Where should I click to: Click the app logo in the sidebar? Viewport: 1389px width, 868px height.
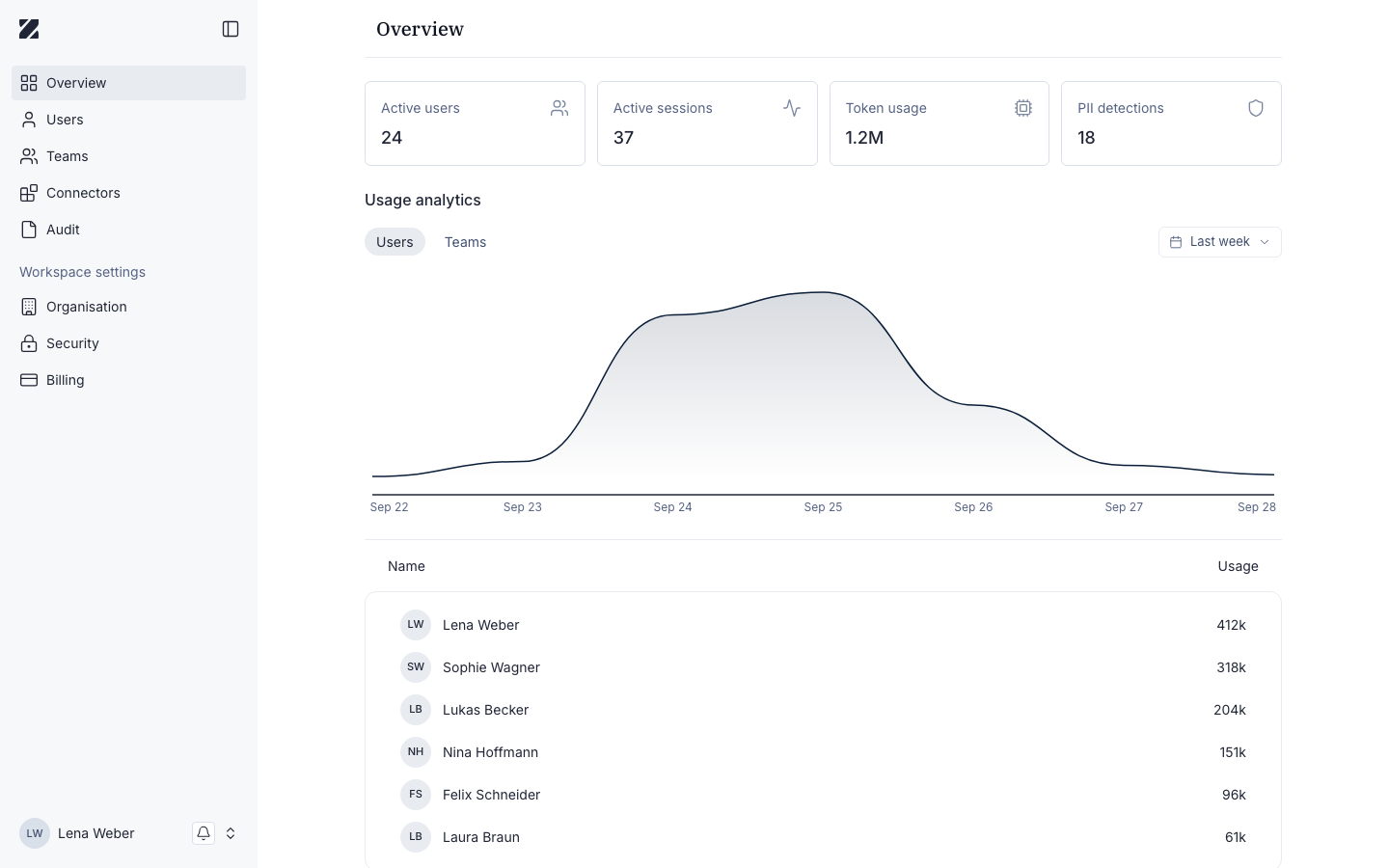pos(29,29)
